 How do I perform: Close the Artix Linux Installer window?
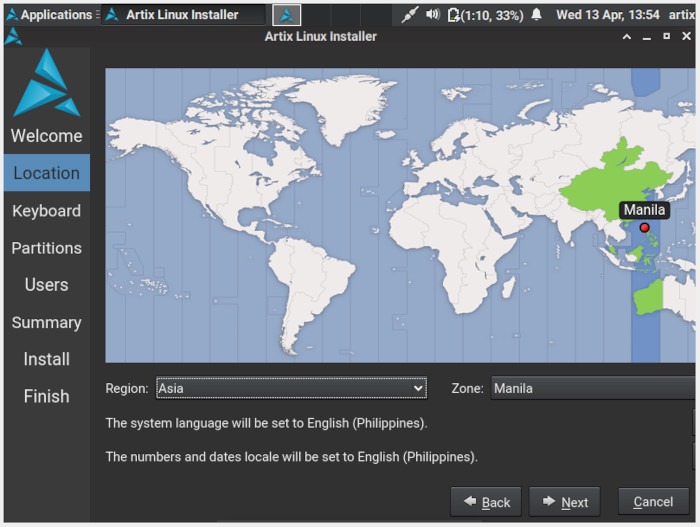687,36
